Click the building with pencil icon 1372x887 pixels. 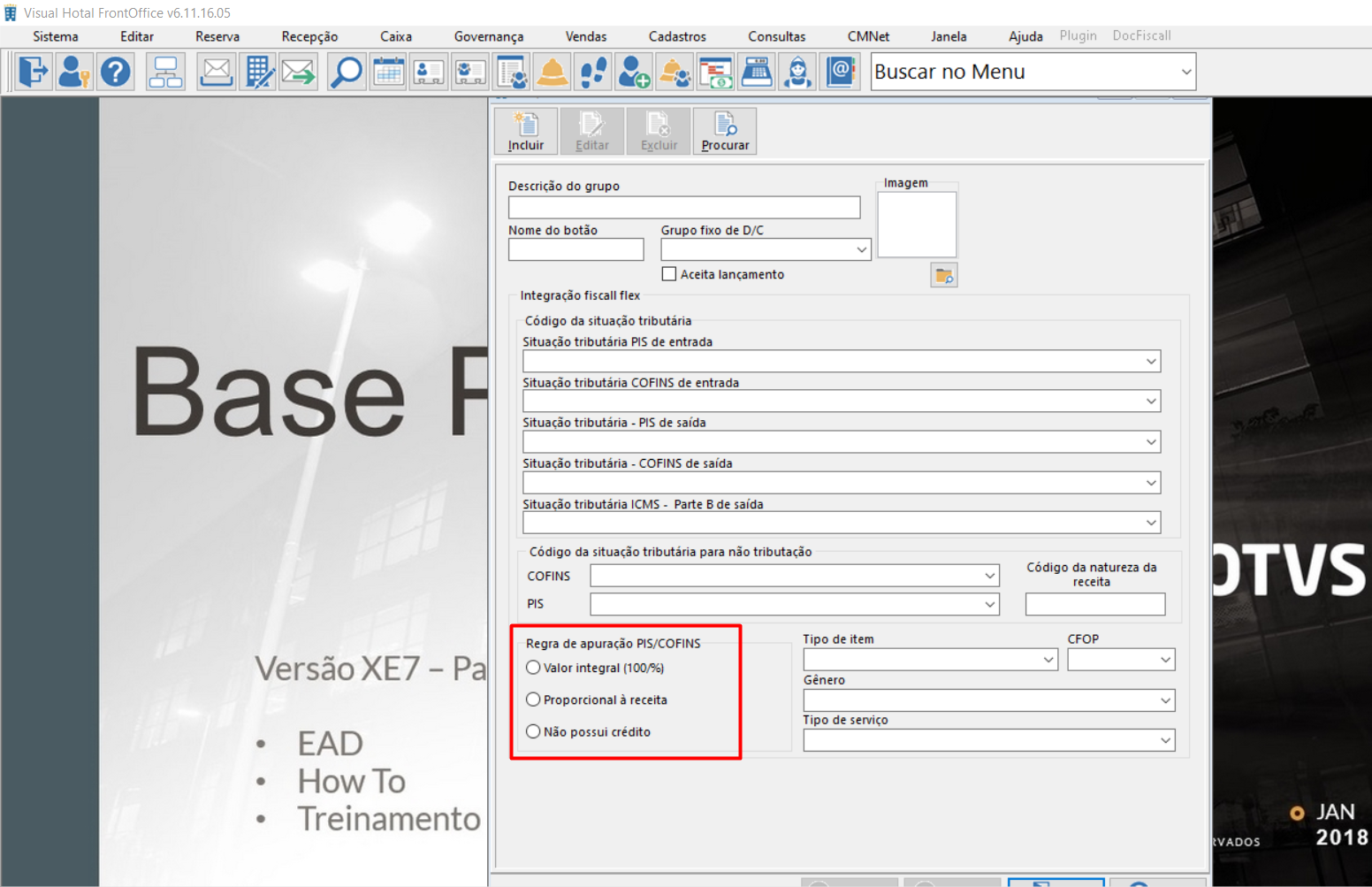(258, 72)
